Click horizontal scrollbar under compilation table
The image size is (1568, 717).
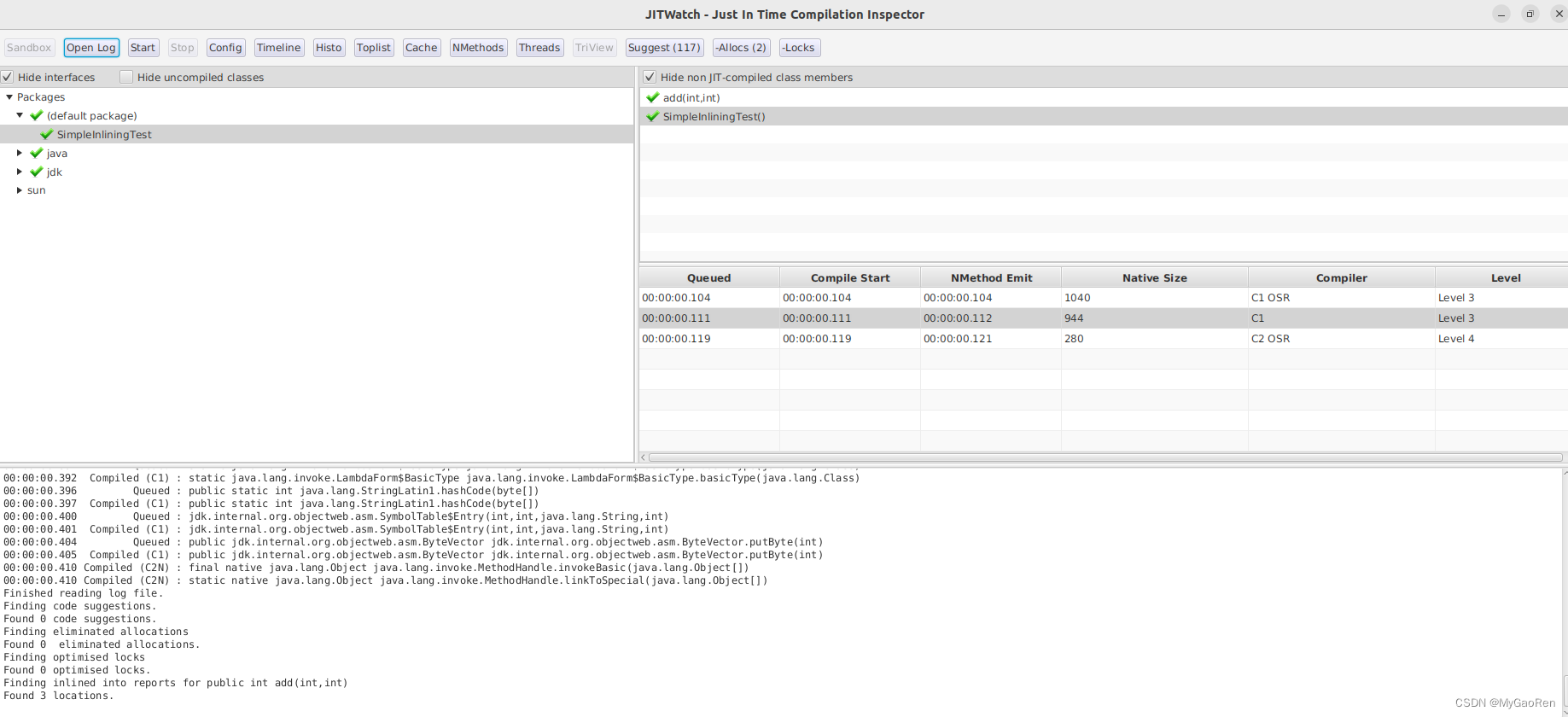pos(1104,458)
